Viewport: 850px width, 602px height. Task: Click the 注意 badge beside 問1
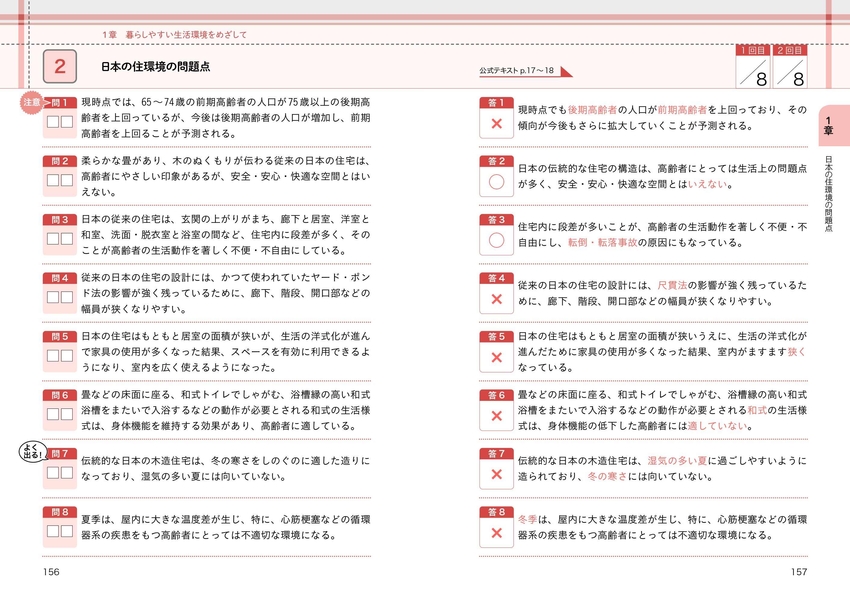click(x=31, y=102)
